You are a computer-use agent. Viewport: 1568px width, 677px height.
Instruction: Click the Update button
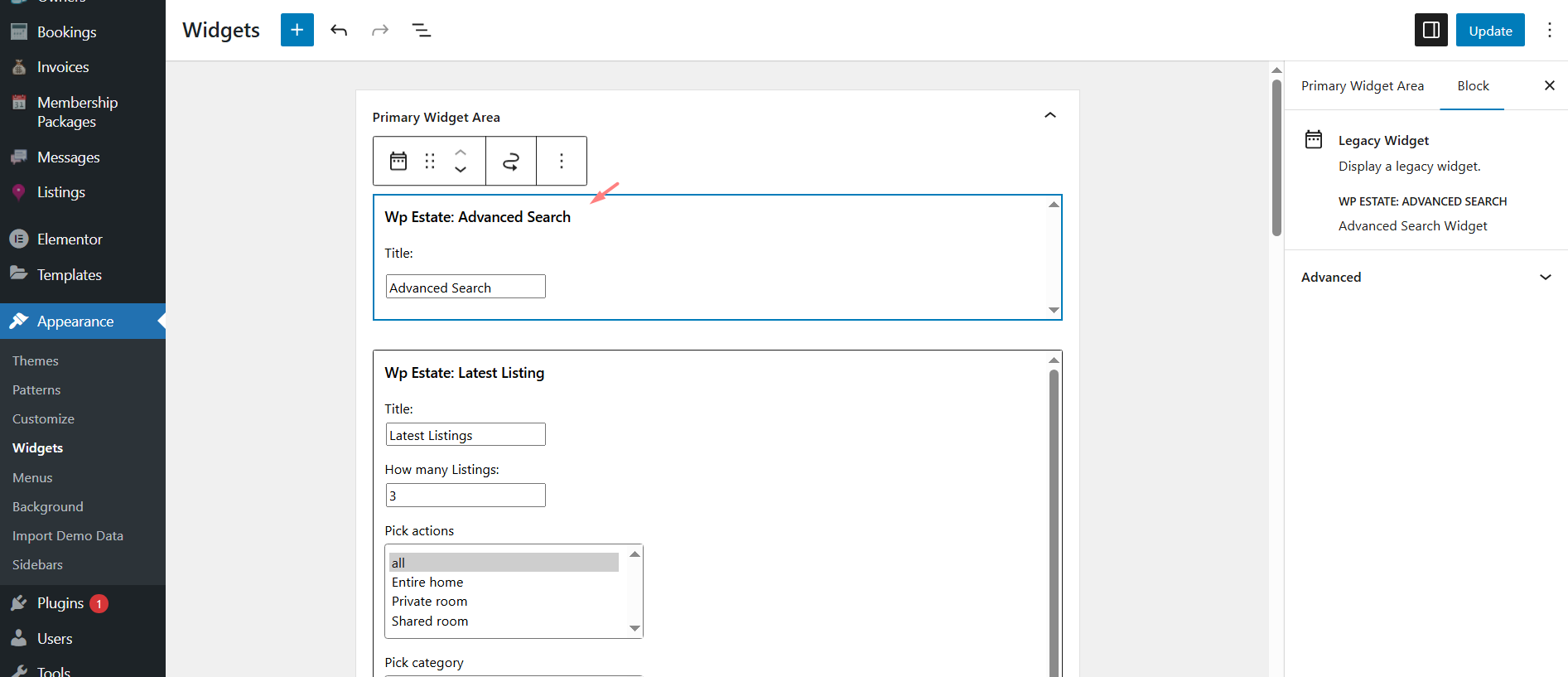click(x=1489, y=31)
